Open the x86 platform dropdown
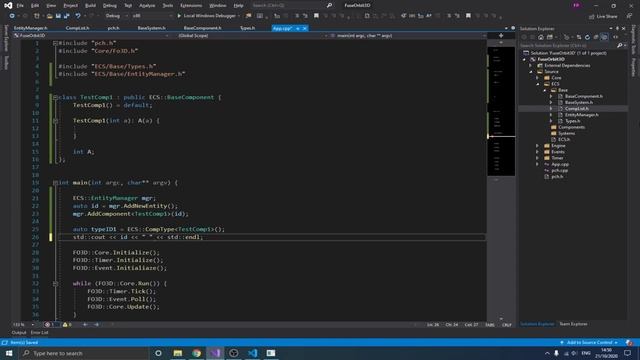Image resolution: width=640 pixels, height=360 pixels. point(152,16)
